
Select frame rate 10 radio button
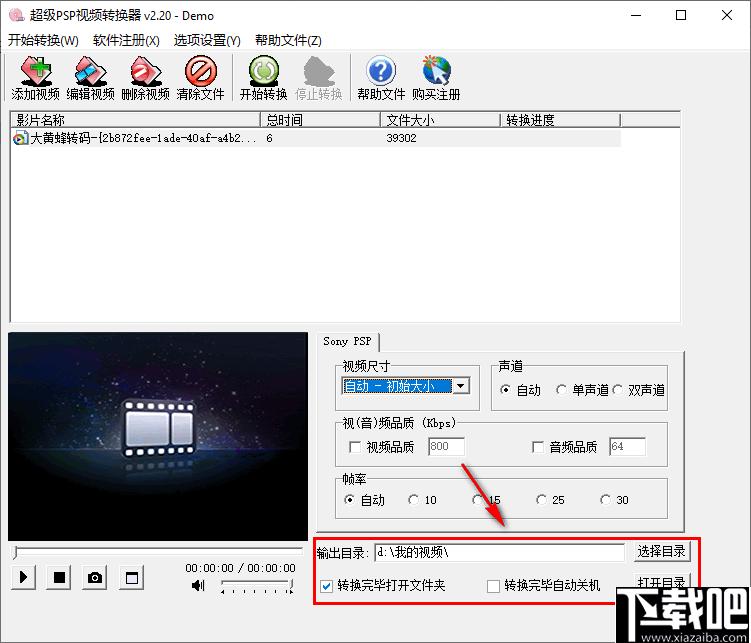click(413, 500)
